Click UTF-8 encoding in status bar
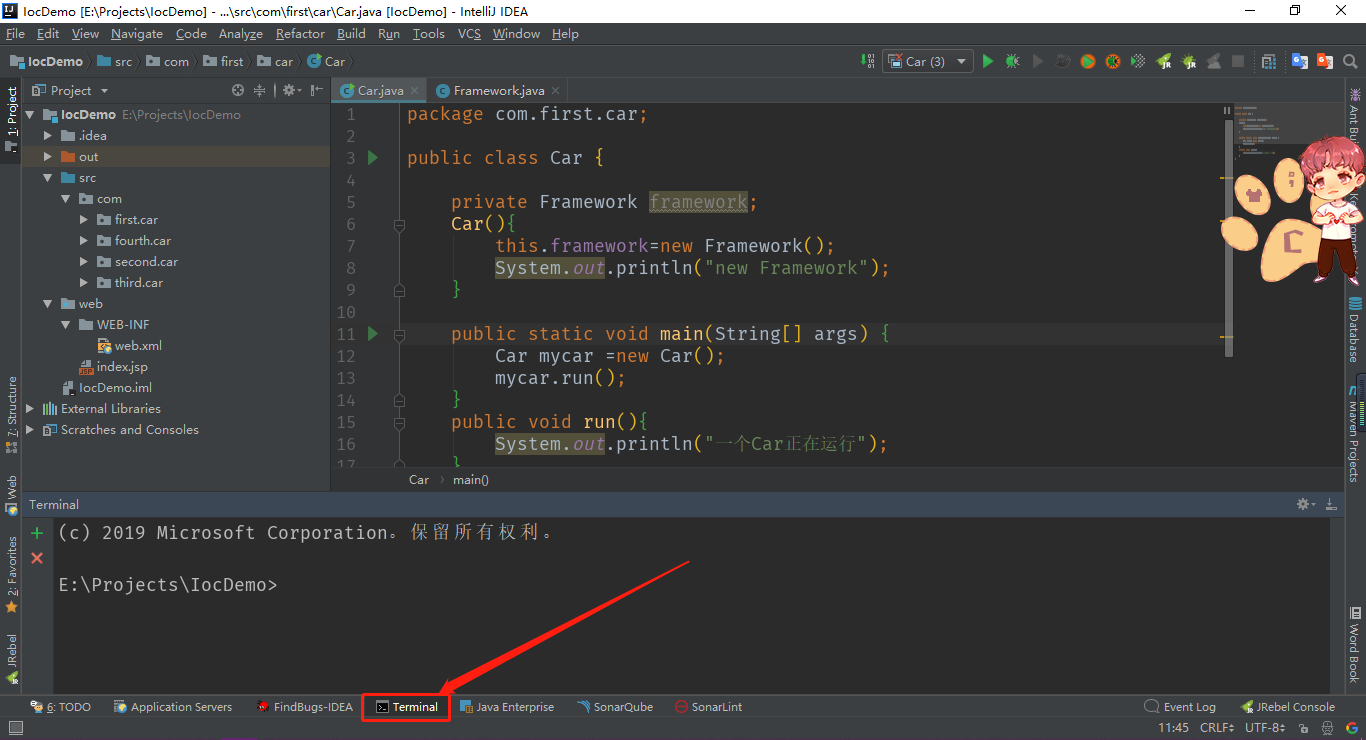 point(1266,728)
